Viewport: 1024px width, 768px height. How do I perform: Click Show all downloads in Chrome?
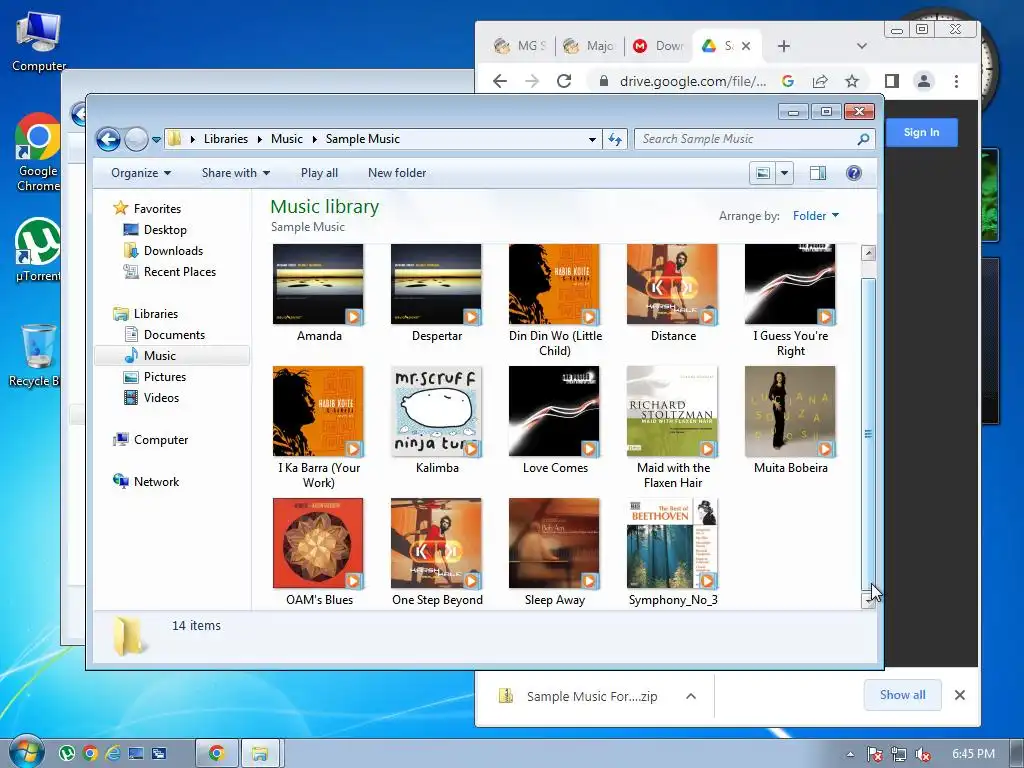tap(903, 695)
